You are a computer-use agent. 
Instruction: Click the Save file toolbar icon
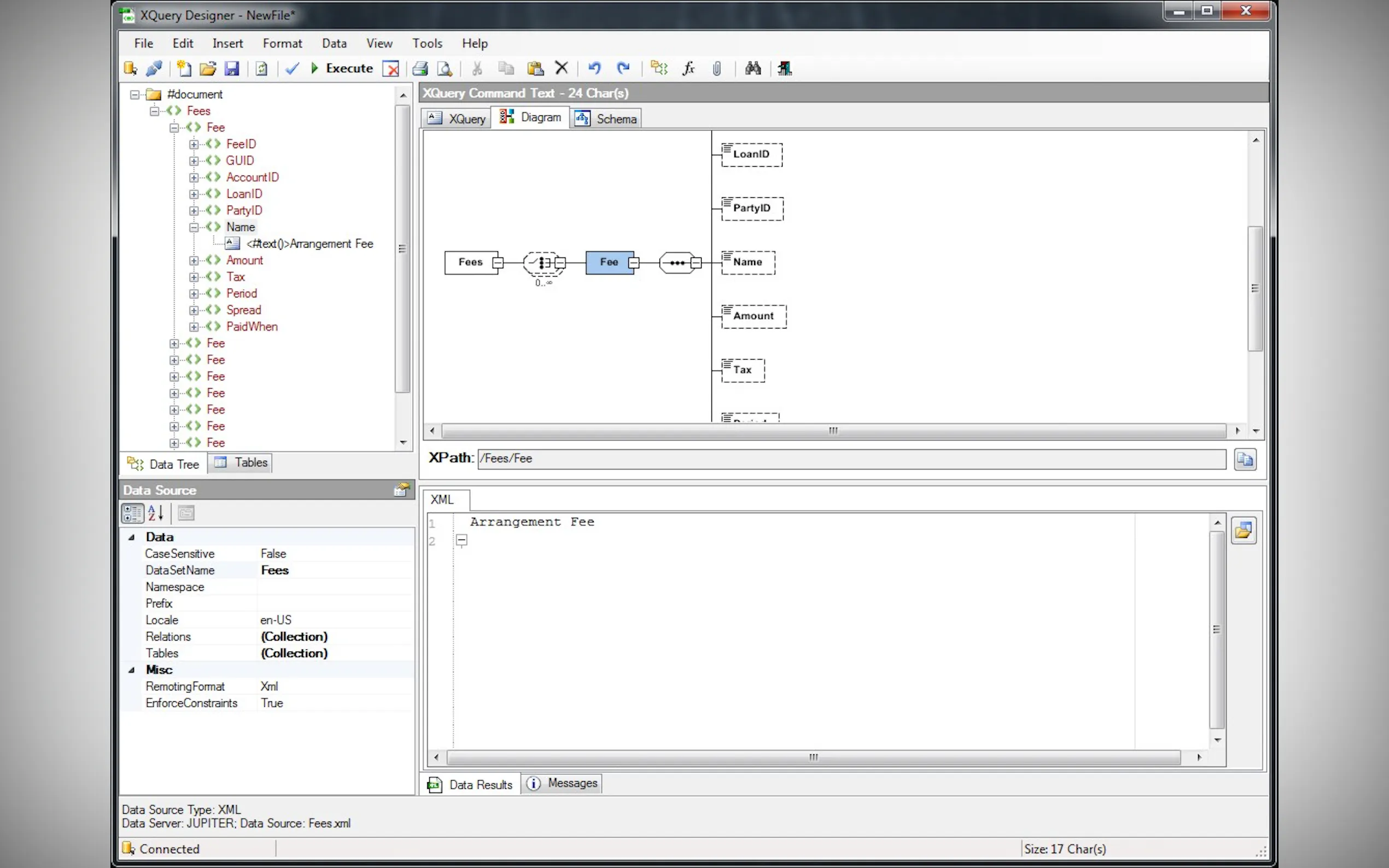[x=231, y=69]
